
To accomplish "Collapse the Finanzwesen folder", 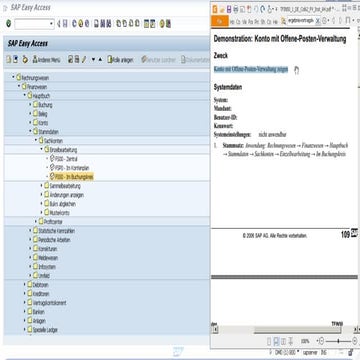I will (19, 86).
